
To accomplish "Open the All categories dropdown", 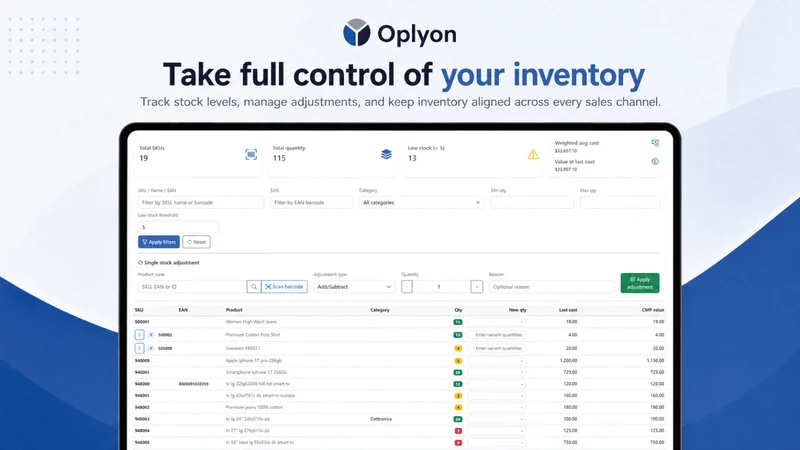I will [x=421, y=203].
